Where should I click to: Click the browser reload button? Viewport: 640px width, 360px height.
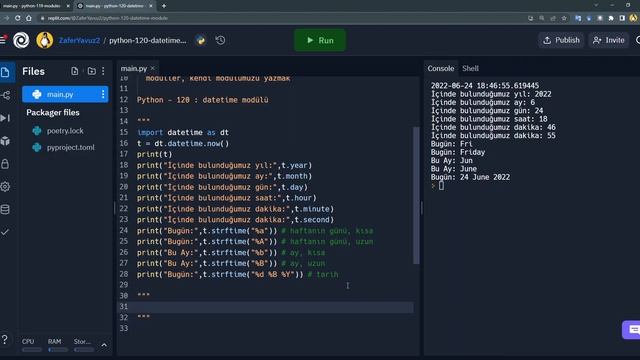(18, 18)
